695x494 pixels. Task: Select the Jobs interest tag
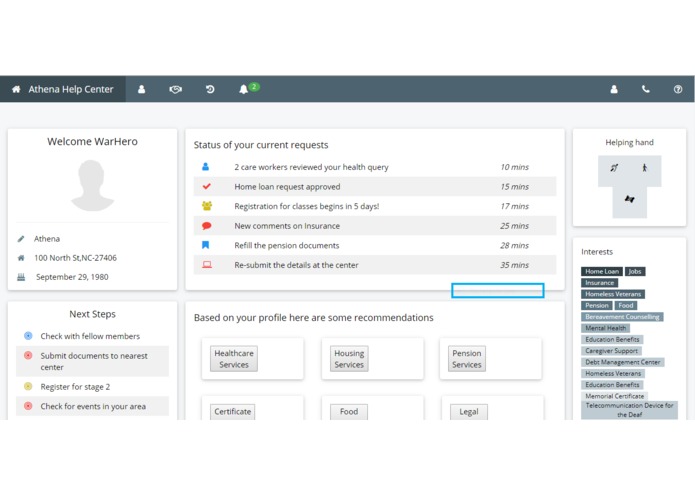click(635, 271)
